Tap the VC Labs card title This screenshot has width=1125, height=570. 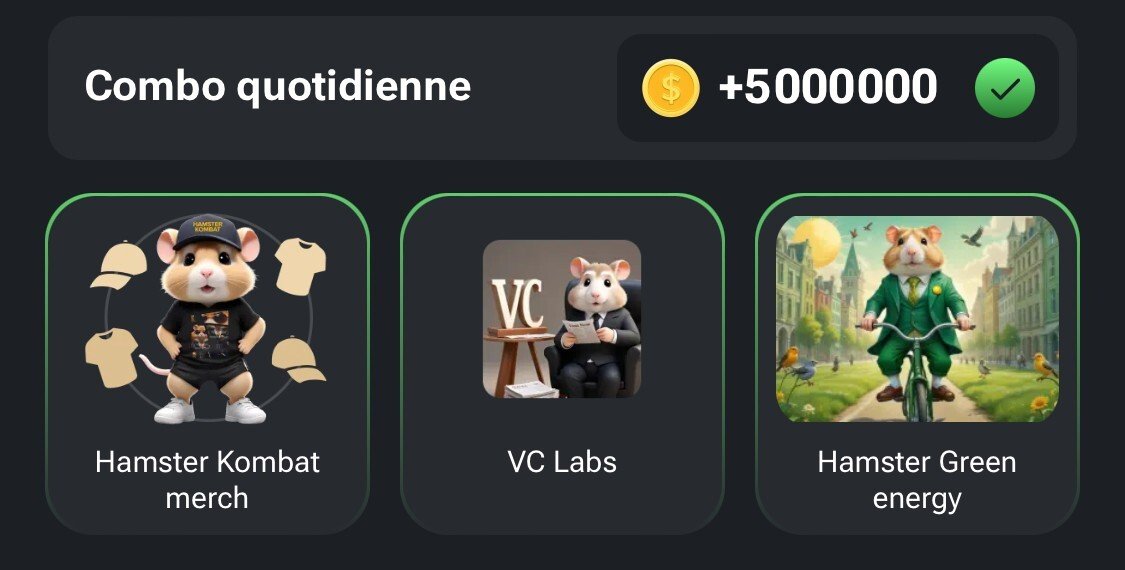(x=562, y=462)
